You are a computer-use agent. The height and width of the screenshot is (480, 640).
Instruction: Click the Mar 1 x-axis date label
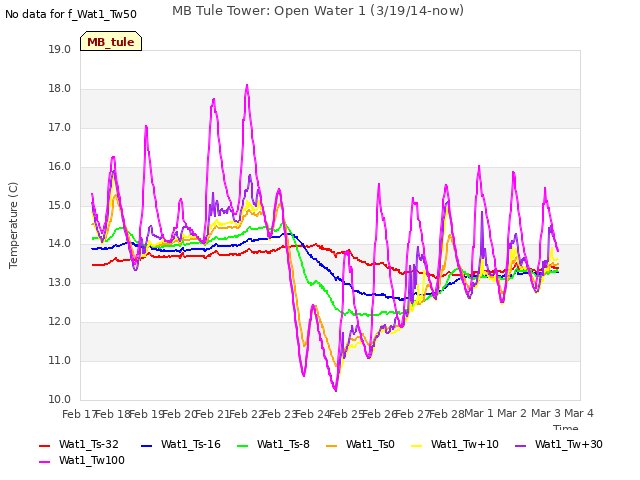pos(479,413)
